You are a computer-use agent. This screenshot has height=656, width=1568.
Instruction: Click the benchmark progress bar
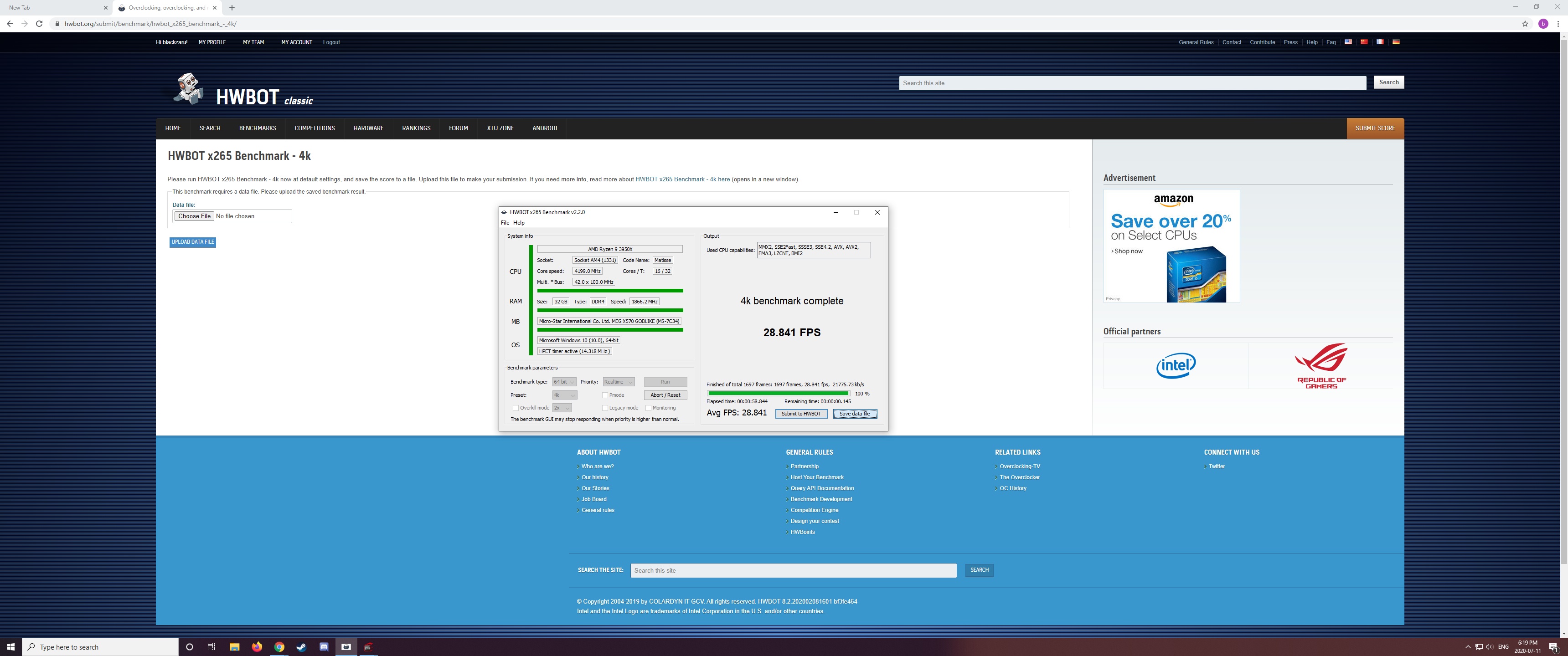click(779, 394)
